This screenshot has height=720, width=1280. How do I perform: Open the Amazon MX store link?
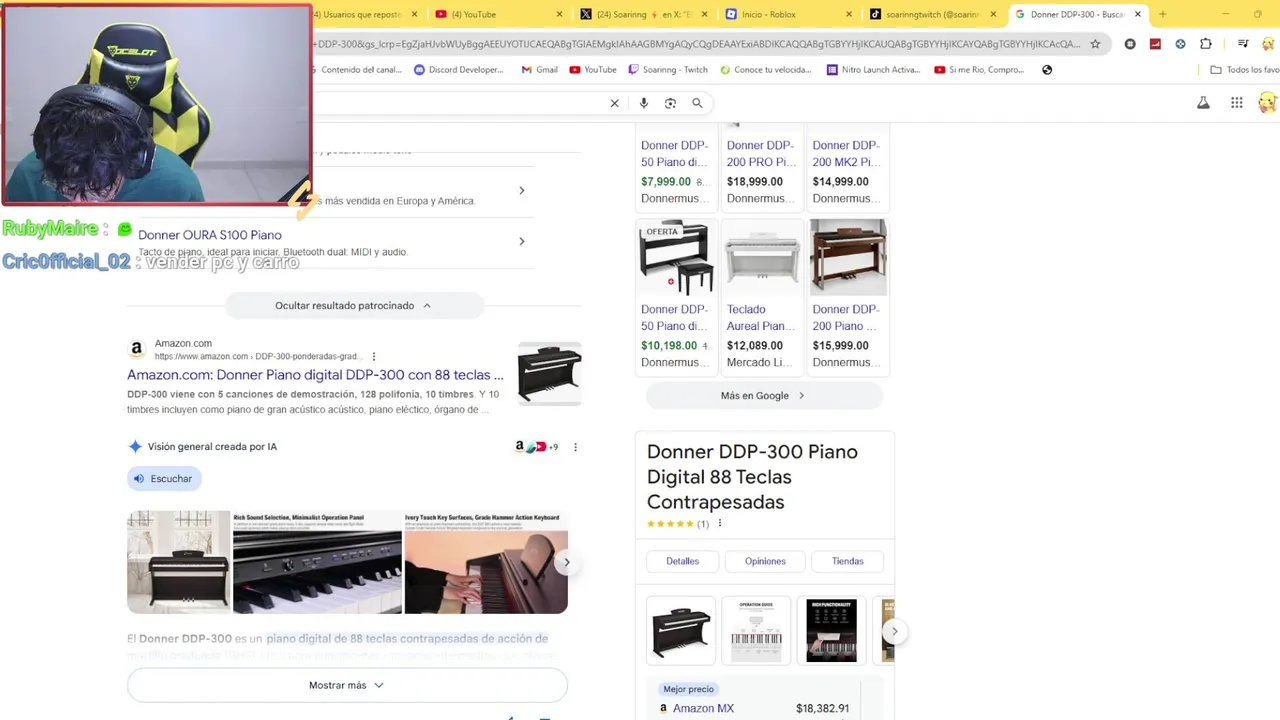coord(703,708)
